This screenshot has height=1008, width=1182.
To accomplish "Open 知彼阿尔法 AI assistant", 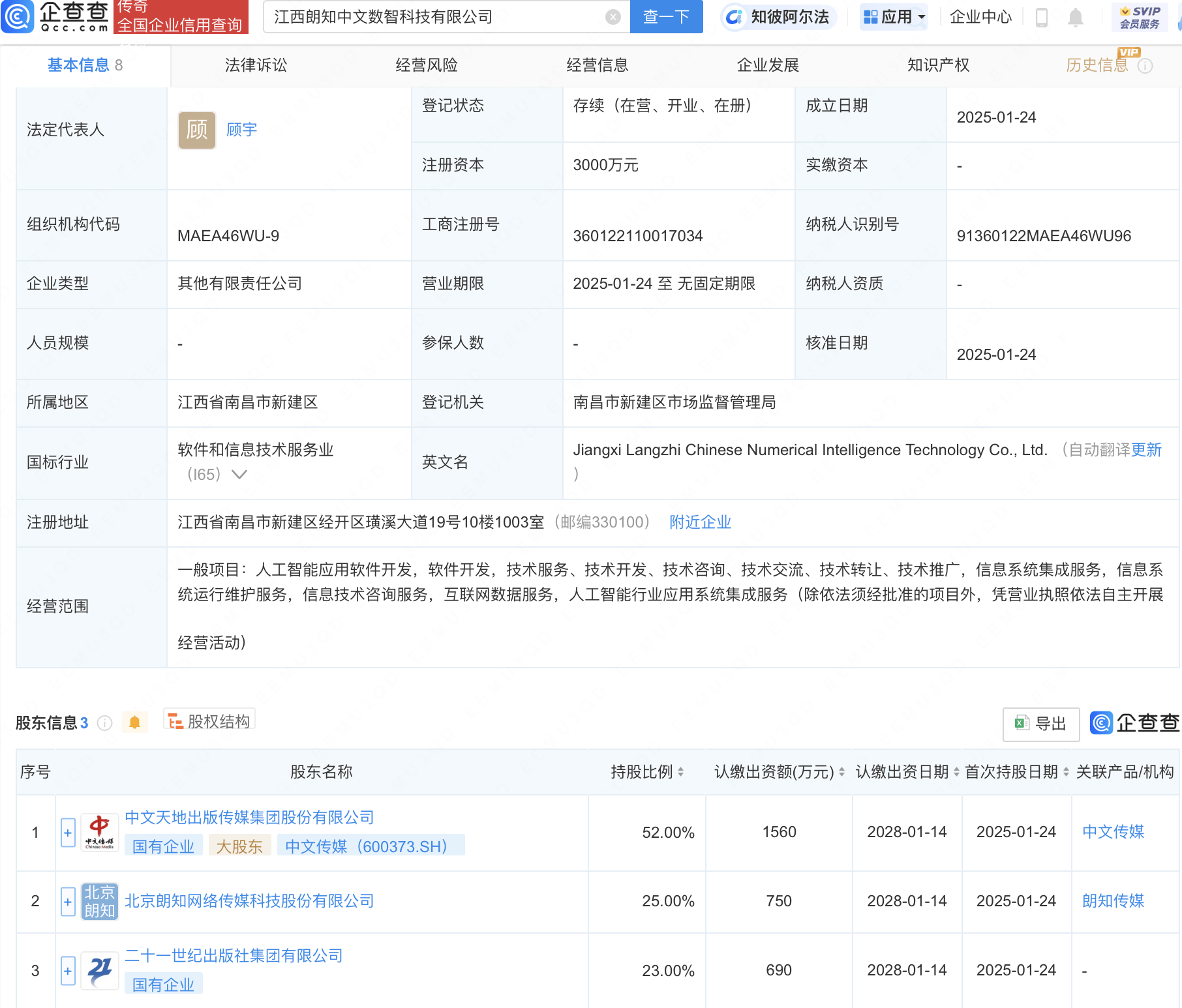I will click(779, 17).
